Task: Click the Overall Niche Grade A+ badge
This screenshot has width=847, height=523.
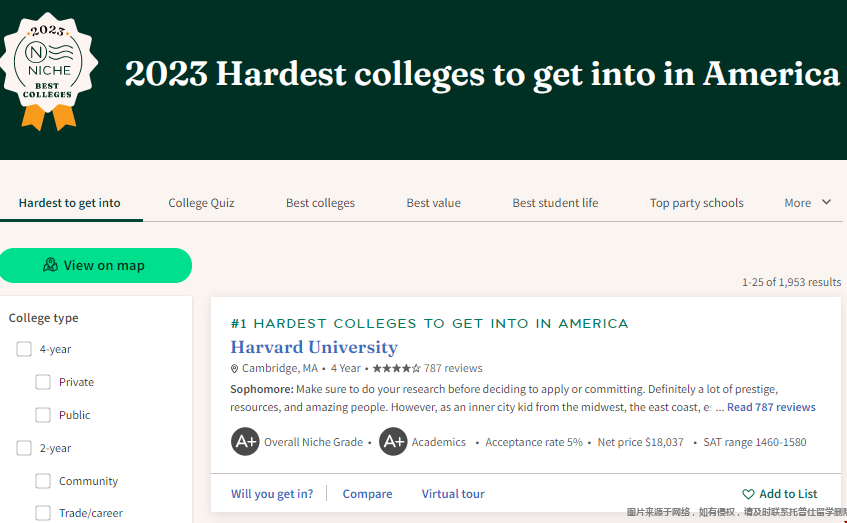Action: (x=245, y=442)
